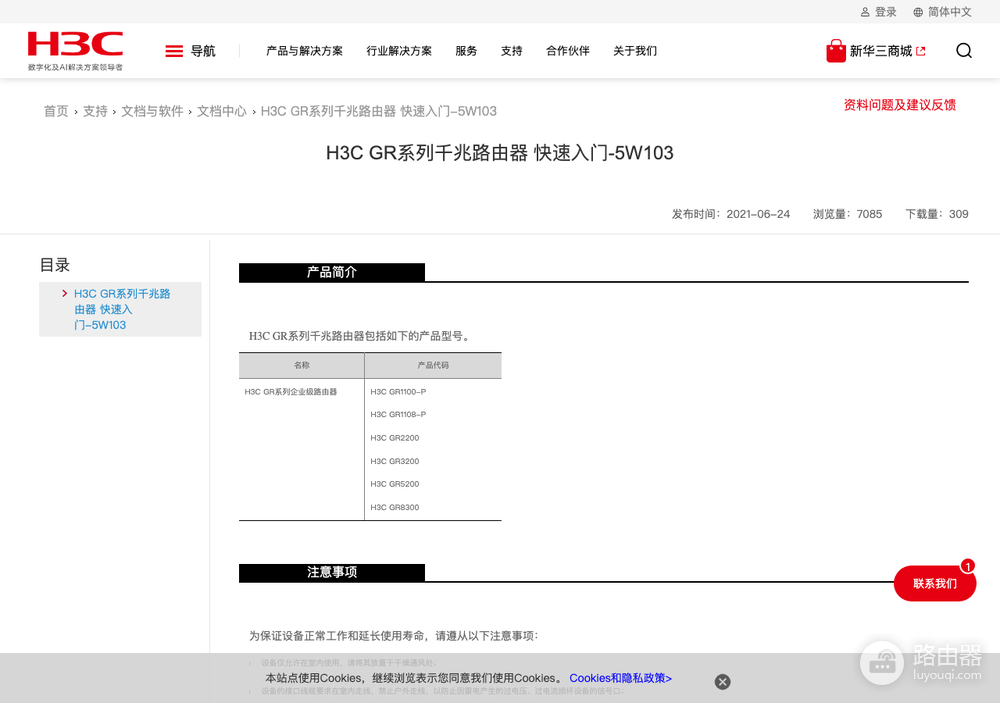The image size is (1000, 703).
Task: Click the 导航 label
Action: point(203,51)
